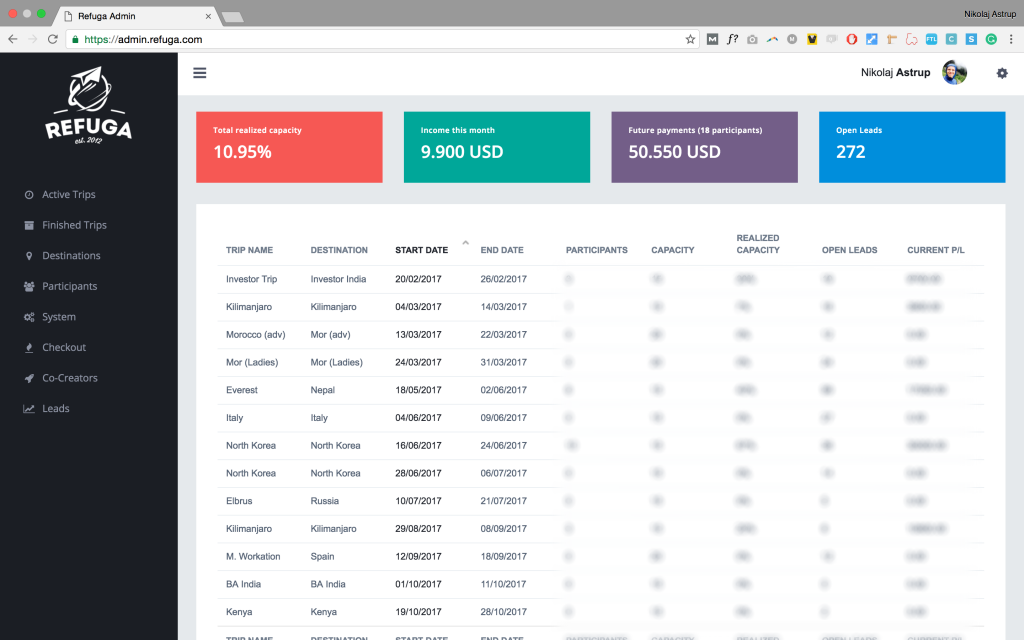The width and height of the screenshot is (1024, 640).
Task: Sort table by Destination column
Action: click(339, 250)
